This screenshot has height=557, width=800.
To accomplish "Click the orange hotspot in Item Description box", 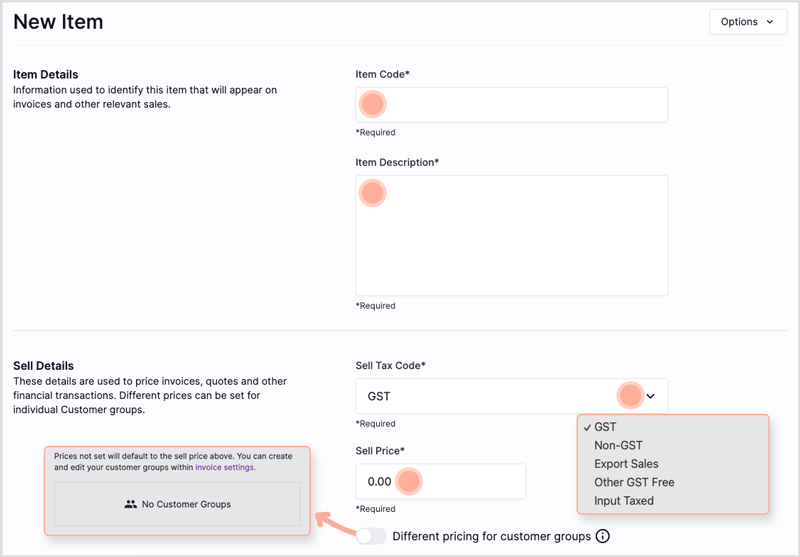I will [372, 193].
